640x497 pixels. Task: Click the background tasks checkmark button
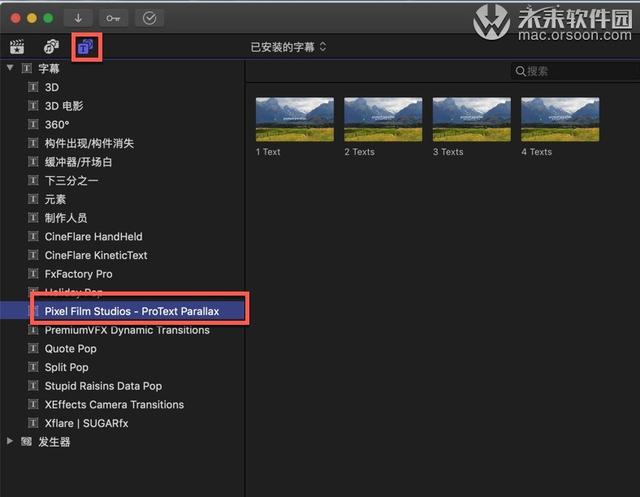point(149,18)
